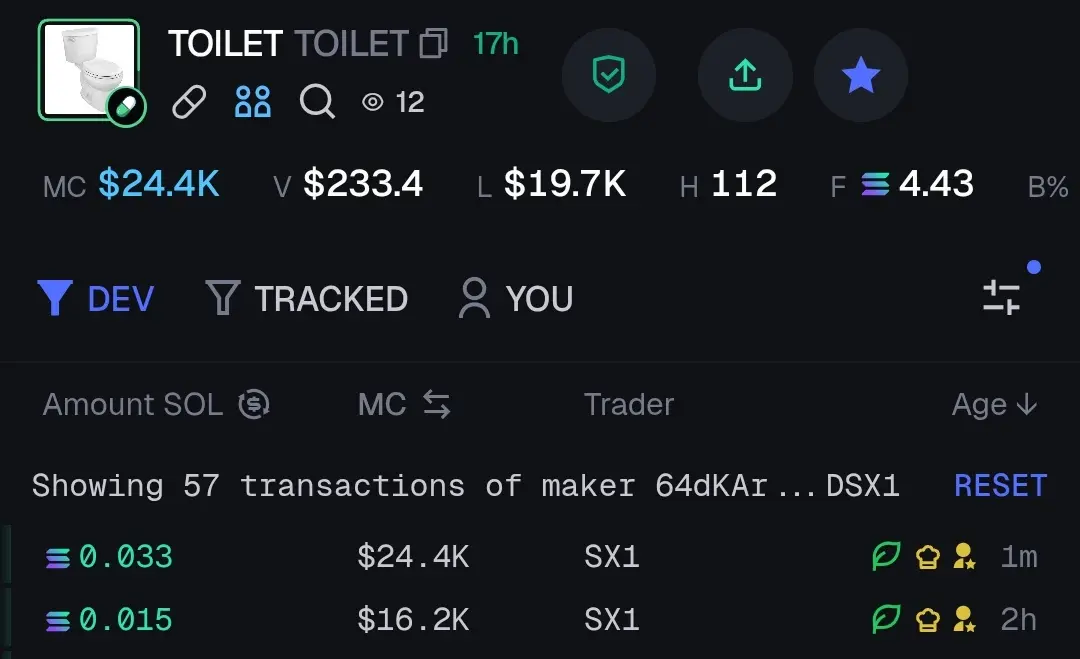Open the blue community group icon
The image size is (1080, 659).
(253, 102)
